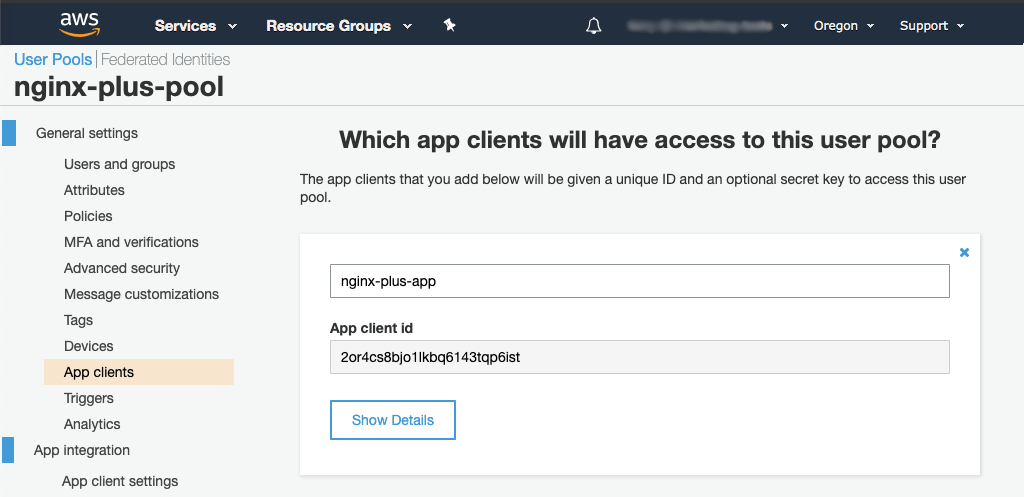
Task: Click the nginx-plus-pool heading
Action: pos(119,86)
